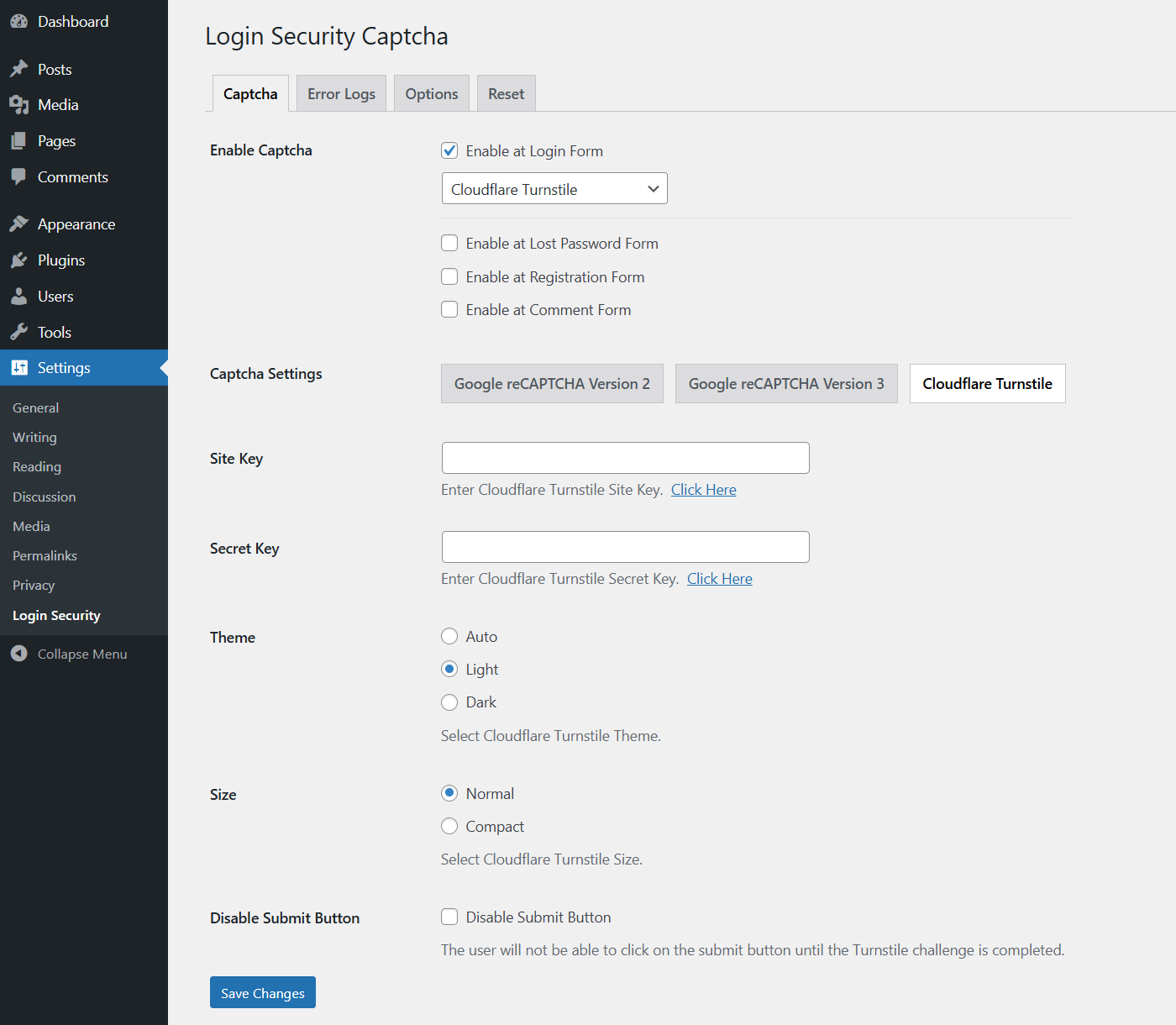Click Save Changes
The width and height of the screenshot is (1176, 1025).
point(262,992)
